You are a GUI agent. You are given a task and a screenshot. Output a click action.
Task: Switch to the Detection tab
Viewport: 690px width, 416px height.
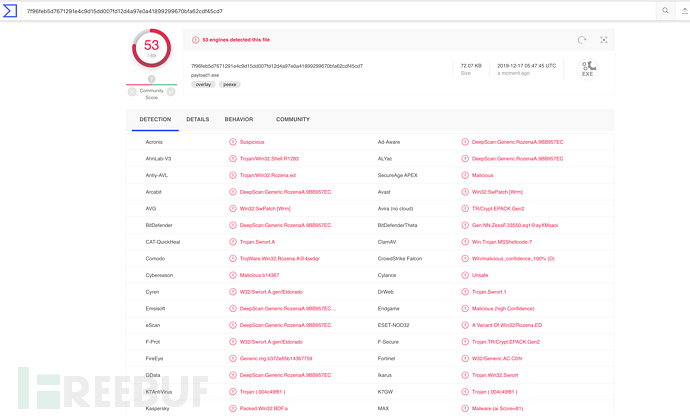click(155, 119)
